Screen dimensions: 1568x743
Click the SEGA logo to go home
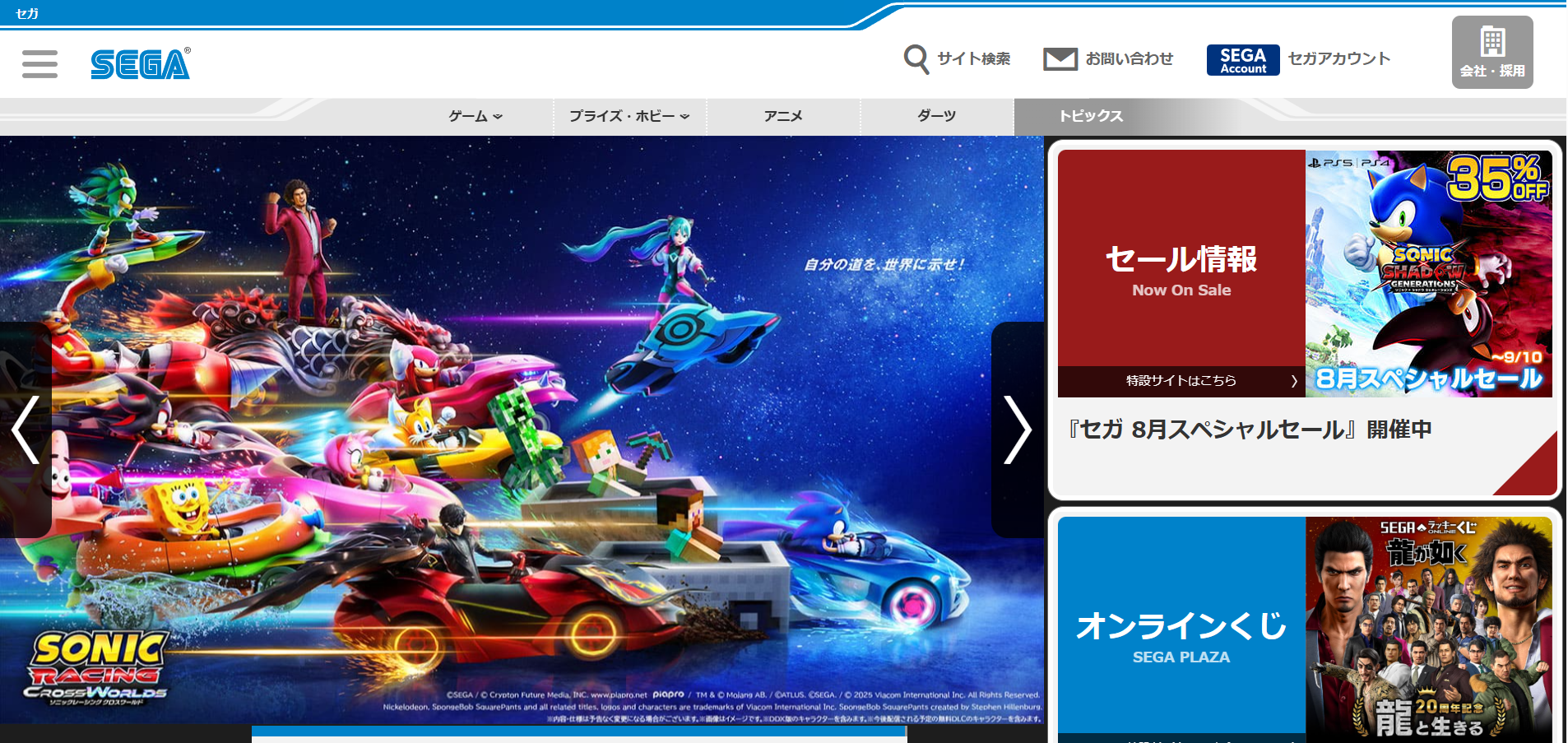140,63
